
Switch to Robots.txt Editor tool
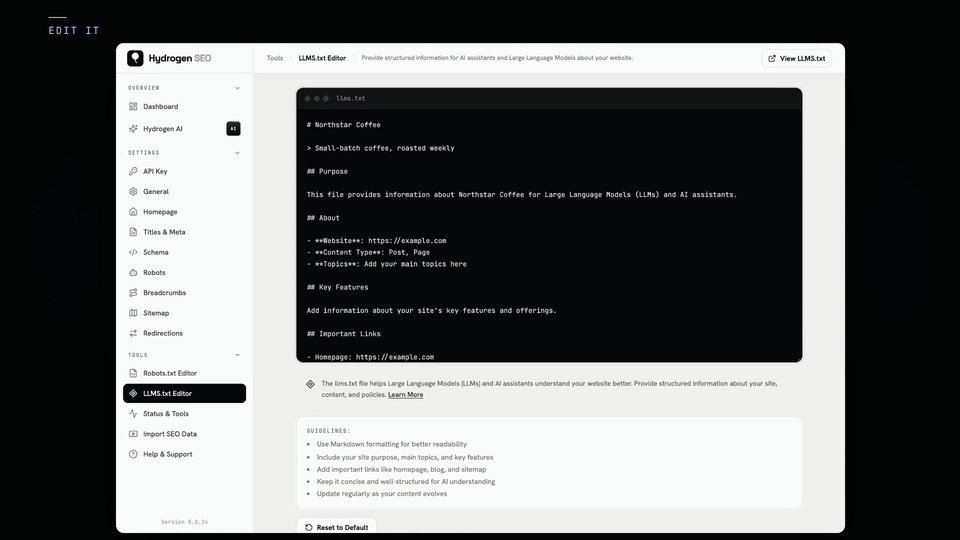pos(184,373)
